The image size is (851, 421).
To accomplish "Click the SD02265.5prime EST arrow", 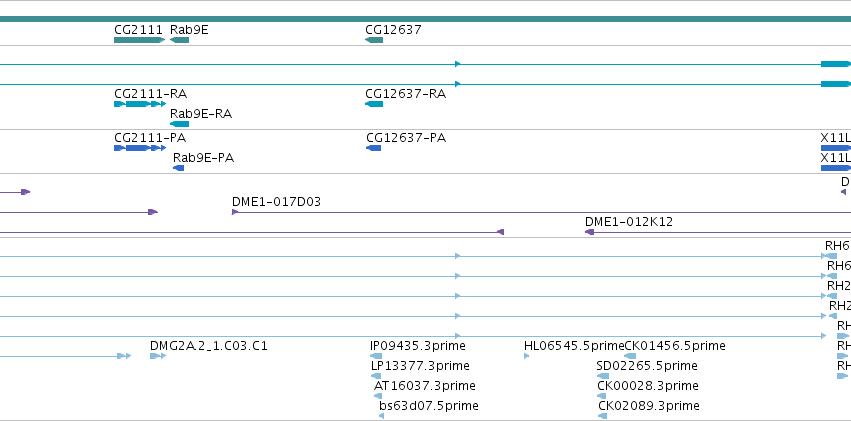I will (x=601, y=376).
